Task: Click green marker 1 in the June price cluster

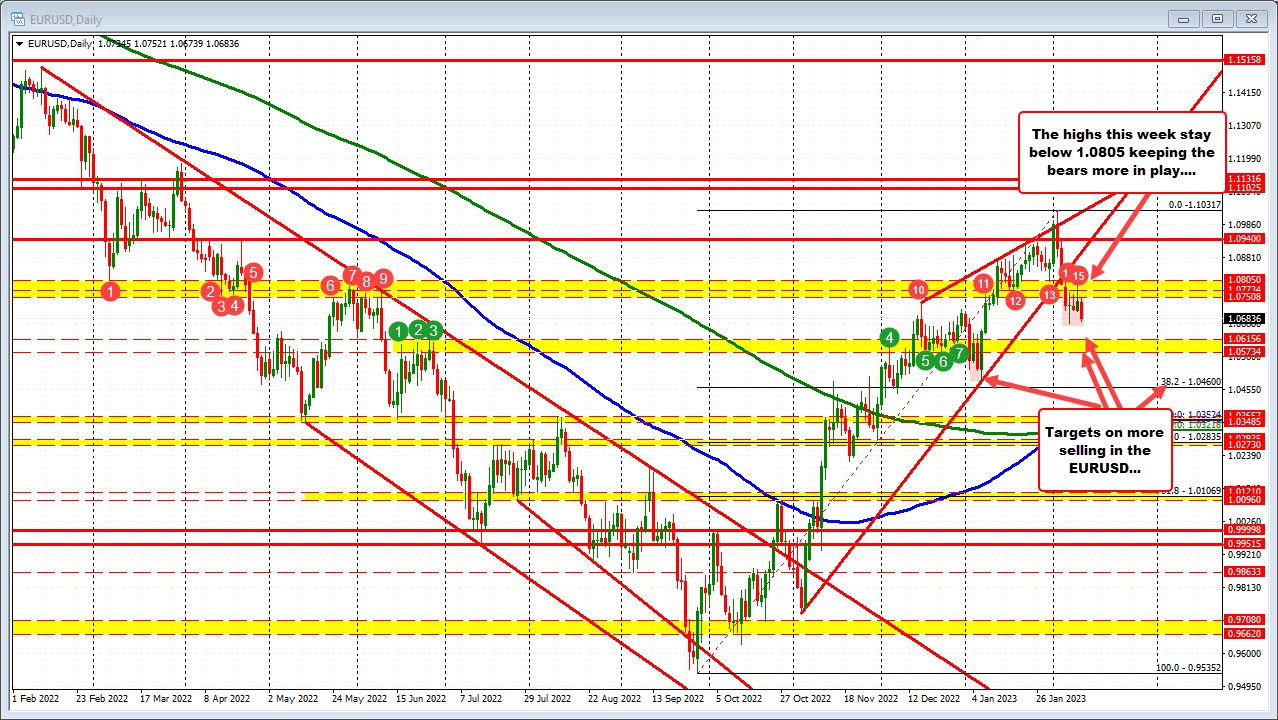Action: click(400, 330)
